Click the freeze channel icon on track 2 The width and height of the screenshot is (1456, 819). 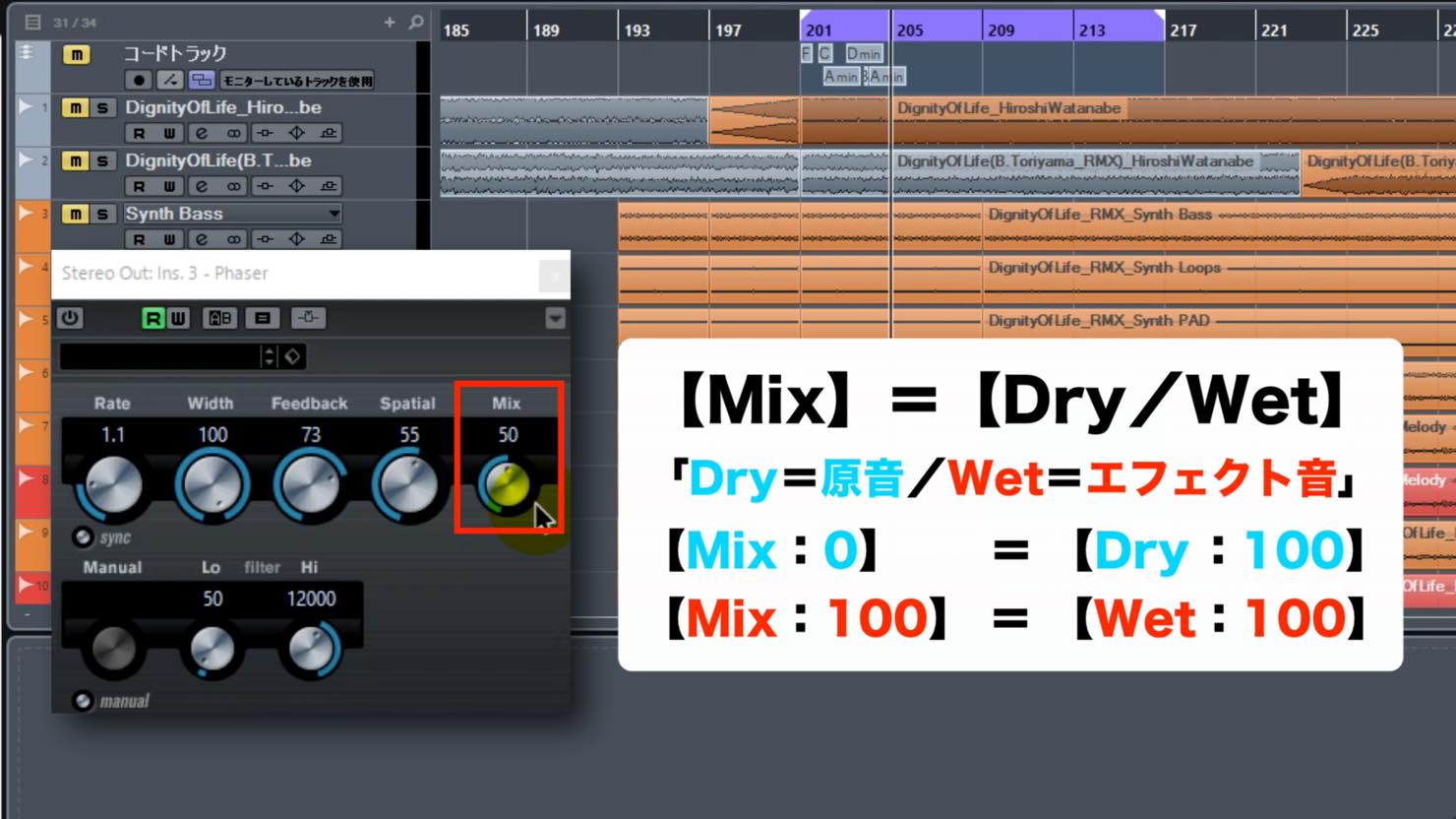click(x=266, y=186)
